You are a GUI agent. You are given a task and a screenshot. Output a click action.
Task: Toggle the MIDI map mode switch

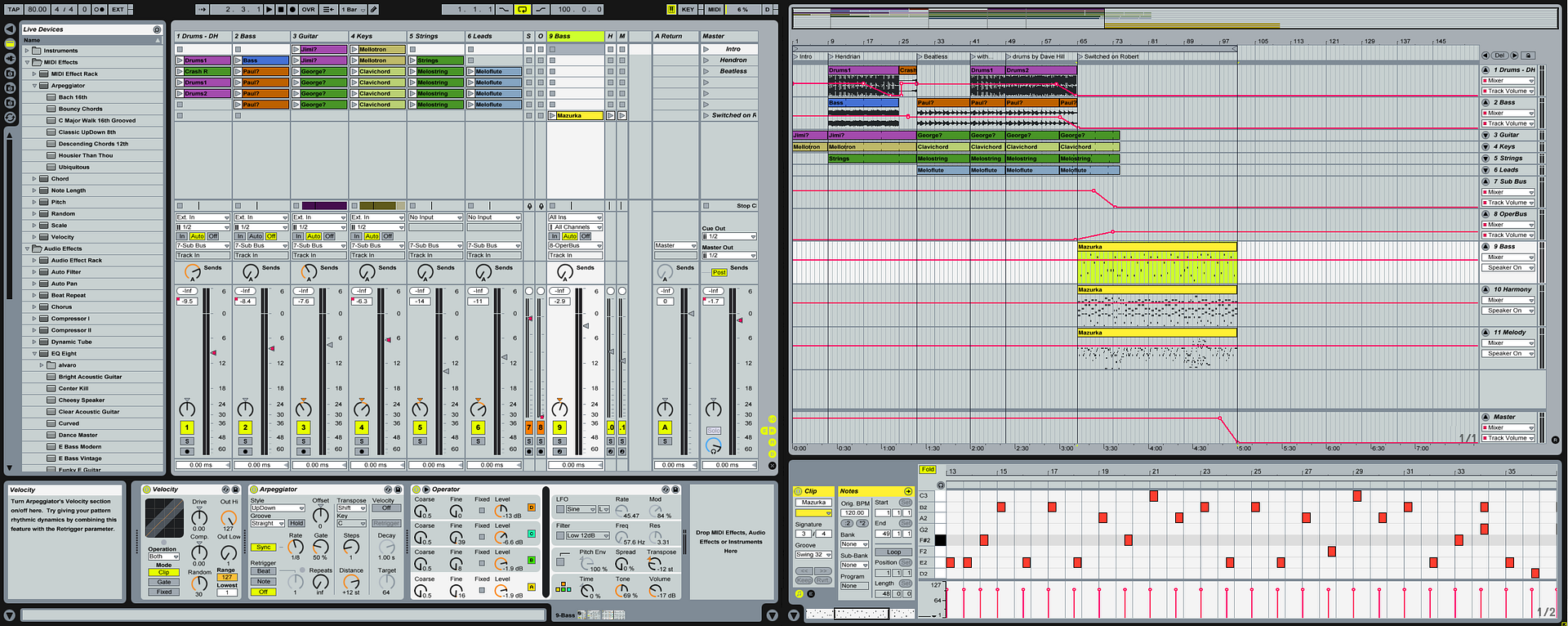click(715, 9)
